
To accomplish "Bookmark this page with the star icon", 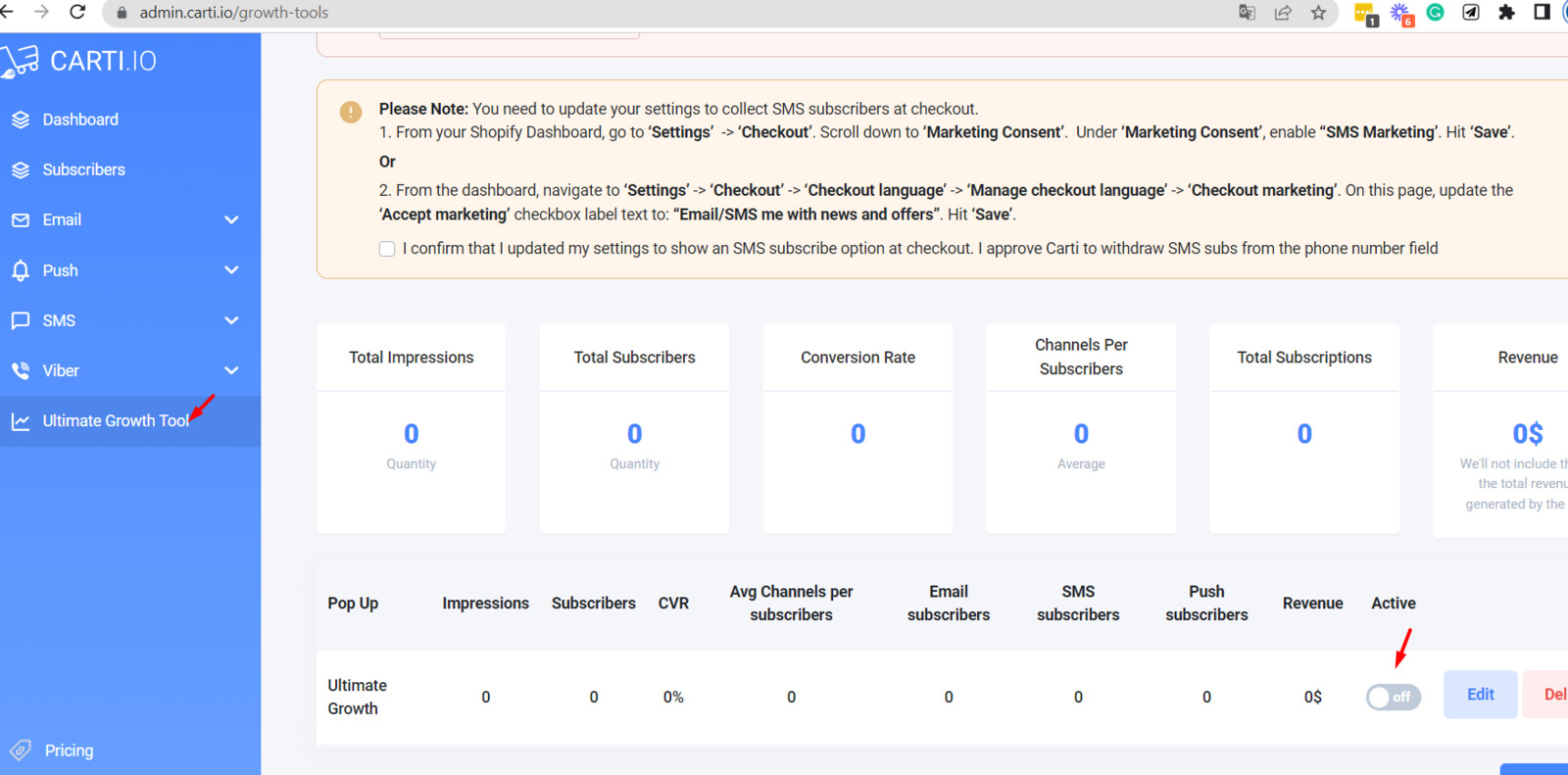I will (1318, 13).
